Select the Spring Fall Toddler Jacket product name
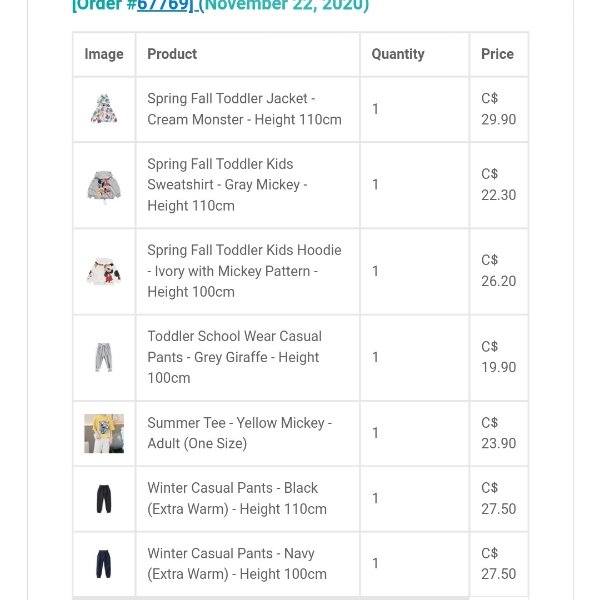Screen dimensions: 600x600 pos(244,109)
